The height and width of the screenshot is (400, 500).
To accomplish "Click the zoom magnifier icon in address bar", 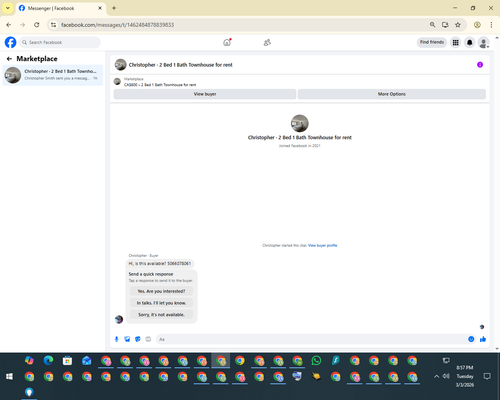I will tap(432, 25).
